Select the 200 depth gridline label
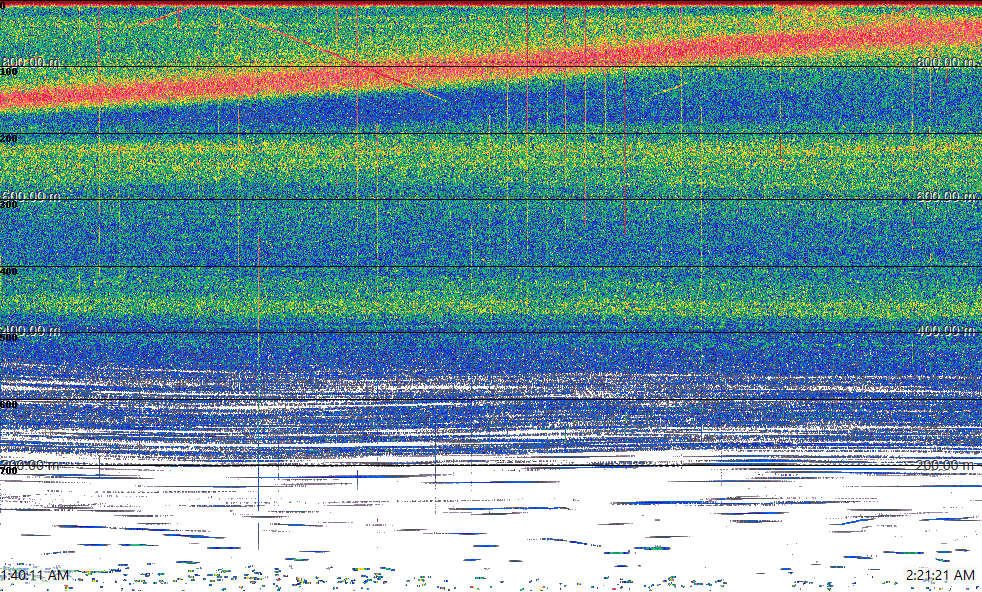 click(x=9, y=138)
